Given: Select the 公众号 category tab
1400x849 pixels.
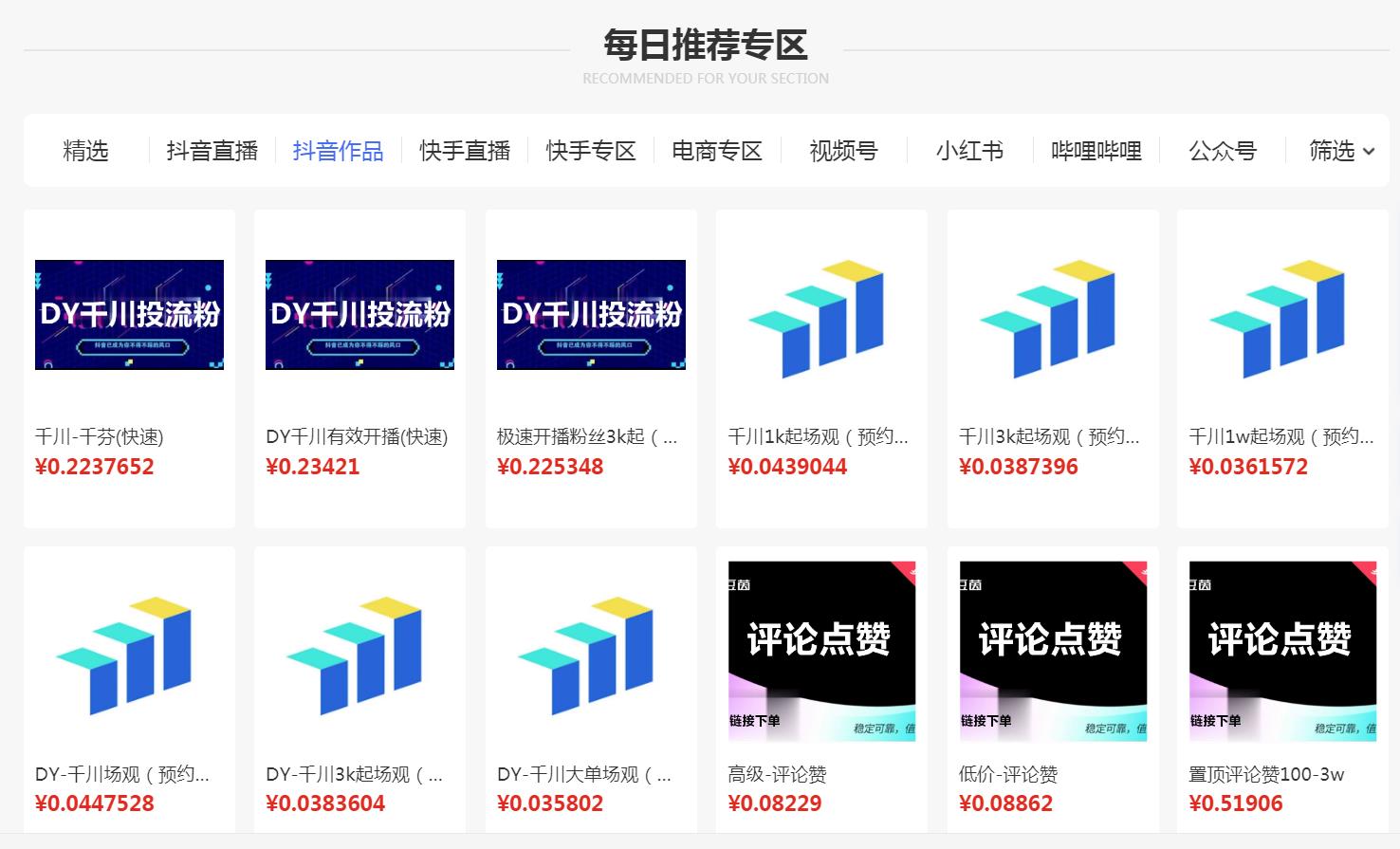Looking at the screenshot, I should pos(1223,150).
